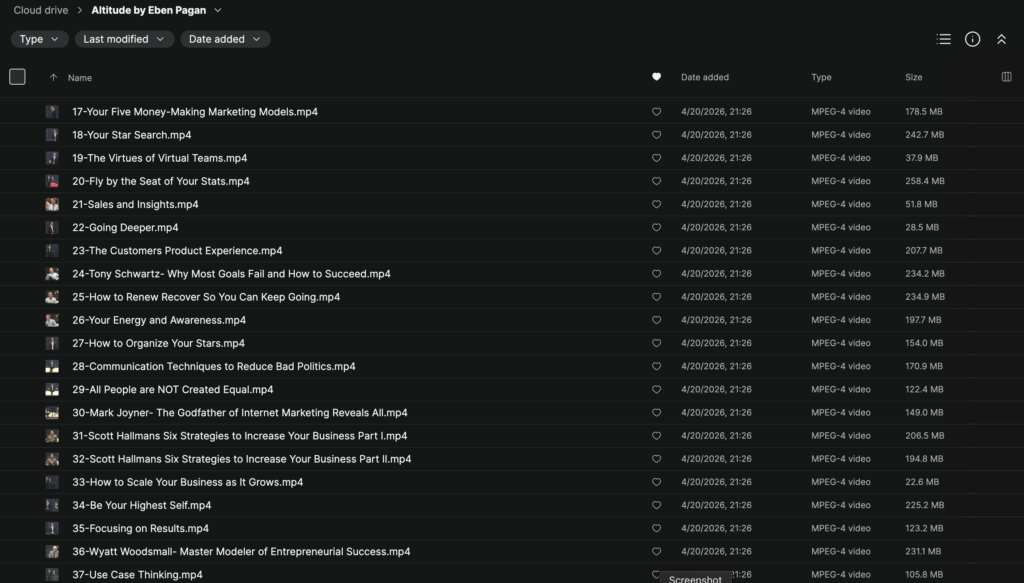Toggle heart for 17-Your Five Money-Making video
The width and height of the screenshot is (1024, 583).
pos(656,112)
